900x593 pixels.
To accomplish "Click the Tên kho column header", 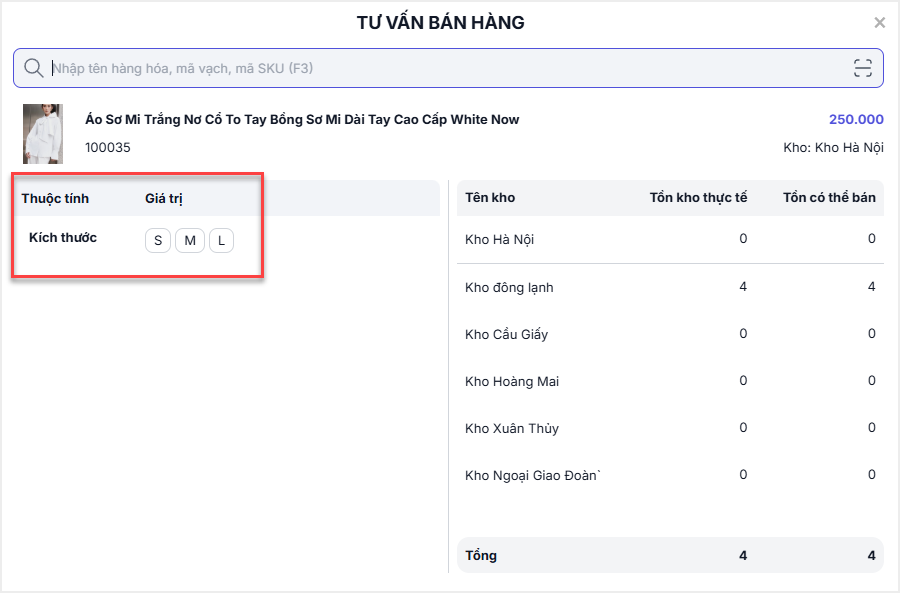I will tap(490, 198).
